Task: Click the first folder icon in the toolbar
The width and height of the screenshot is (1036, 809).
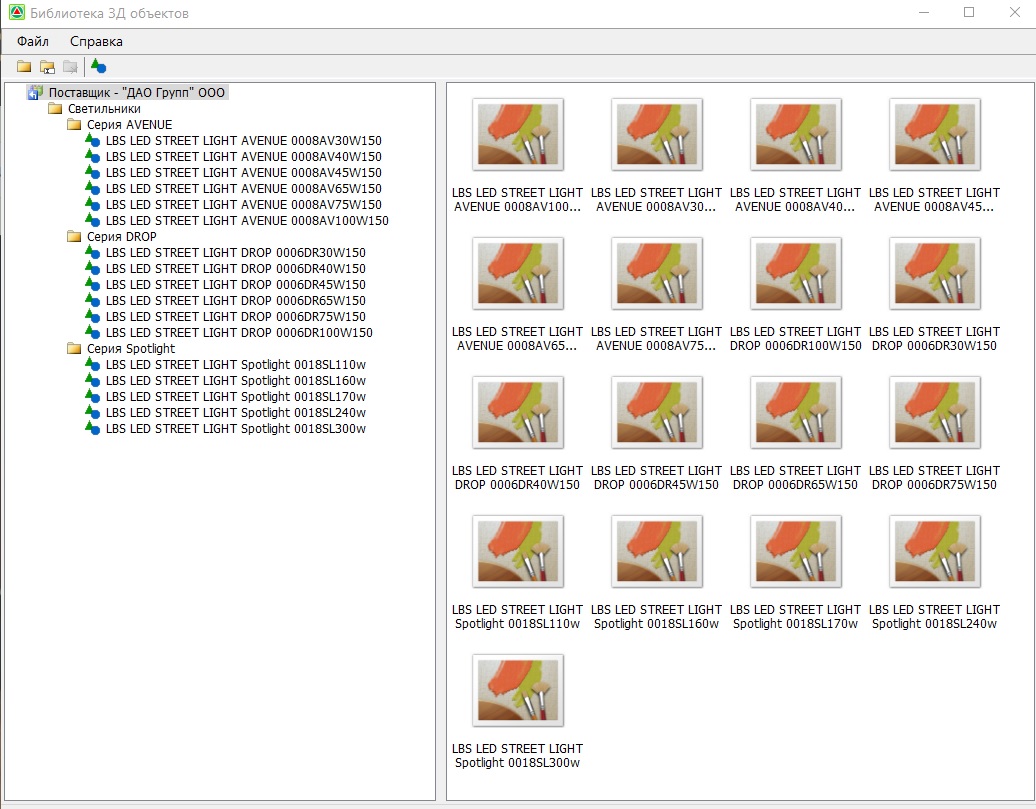Action: (x=24, y=67)
